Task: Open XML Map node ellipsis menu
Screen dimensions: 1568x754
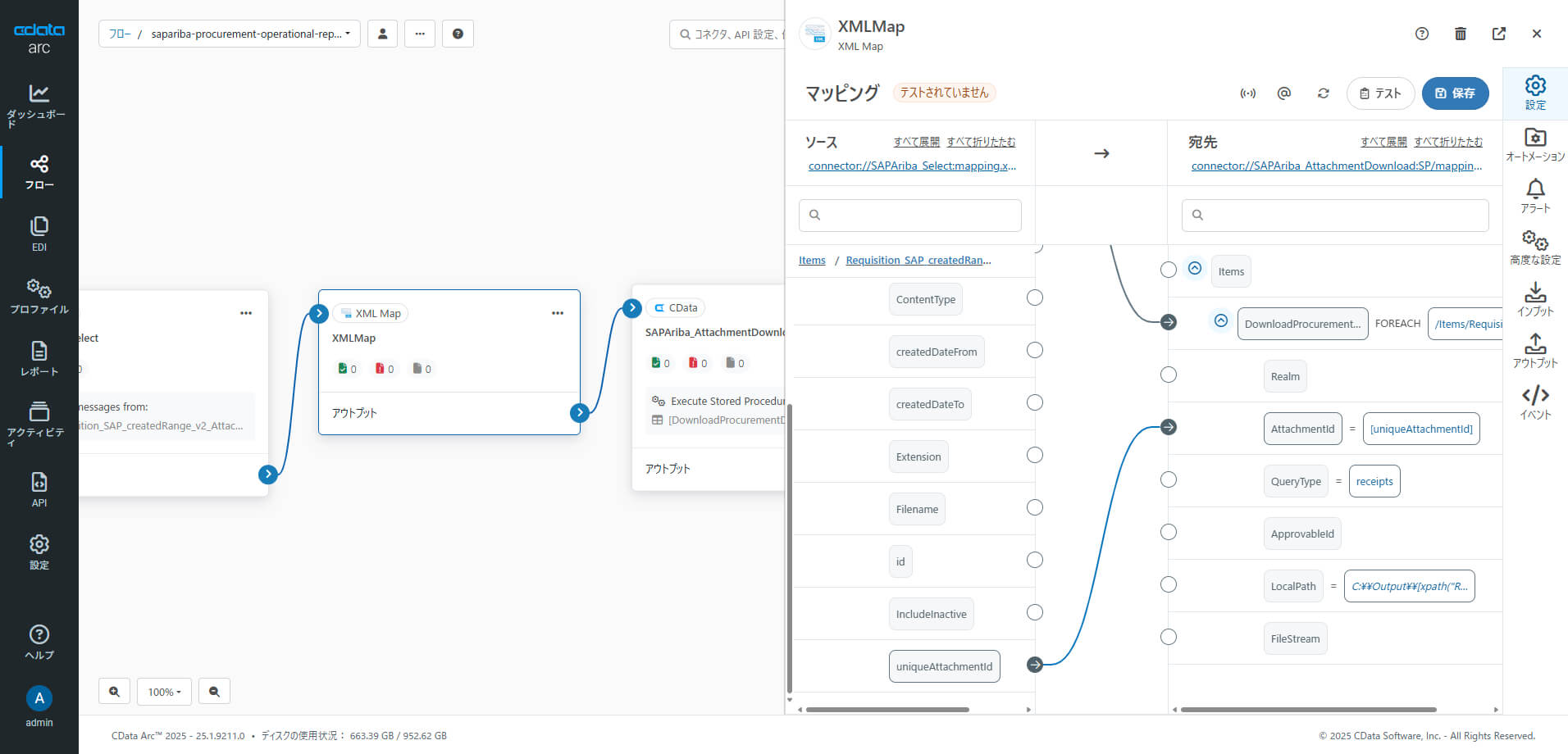Action: coord(558,313)
